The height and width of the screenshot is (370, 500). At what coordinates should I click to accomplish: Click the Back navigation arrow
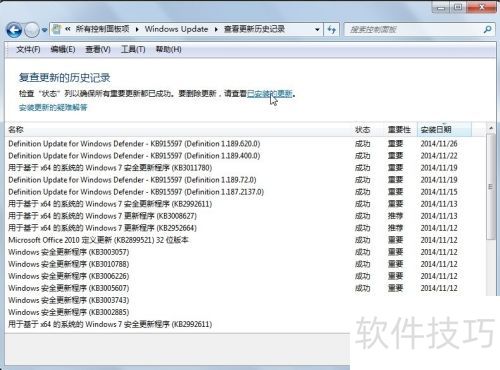point(14,30)
